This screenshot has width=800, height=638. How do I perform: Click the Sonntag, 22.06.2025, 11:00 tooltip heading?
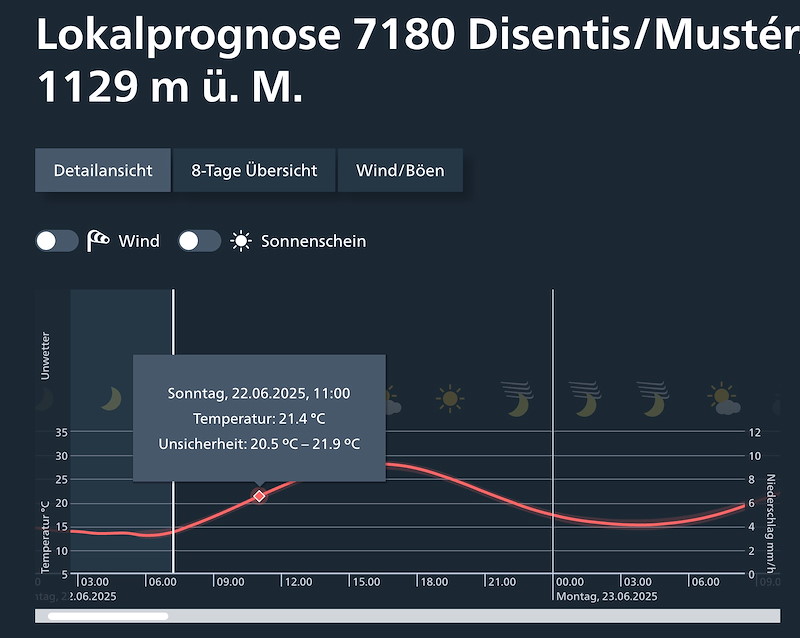pos(259,394)
